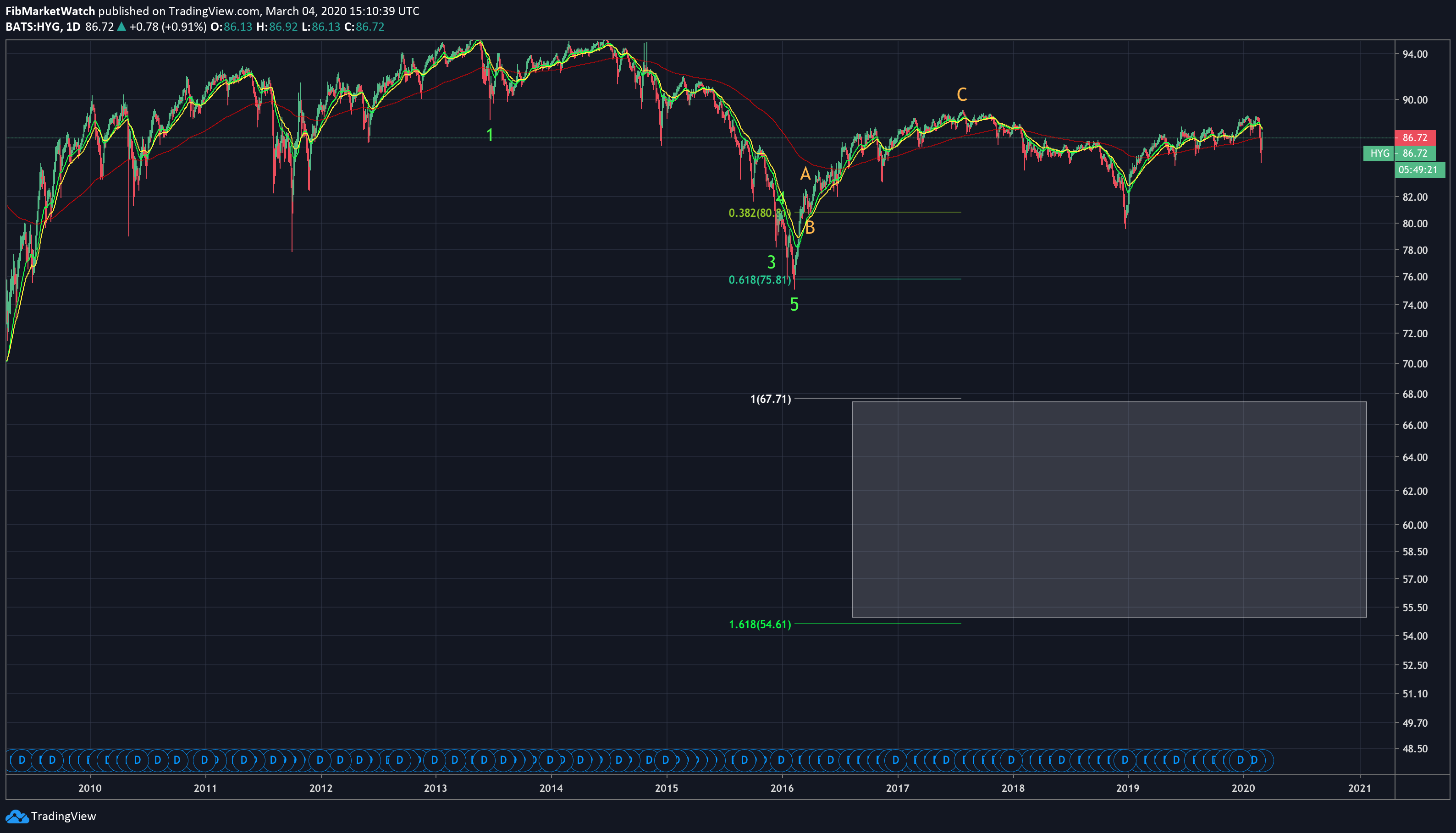Screen dimensions: 1456x833
Task: Click the dividend marker directly above the 2011 label
Action: click(x=204, y=760)
